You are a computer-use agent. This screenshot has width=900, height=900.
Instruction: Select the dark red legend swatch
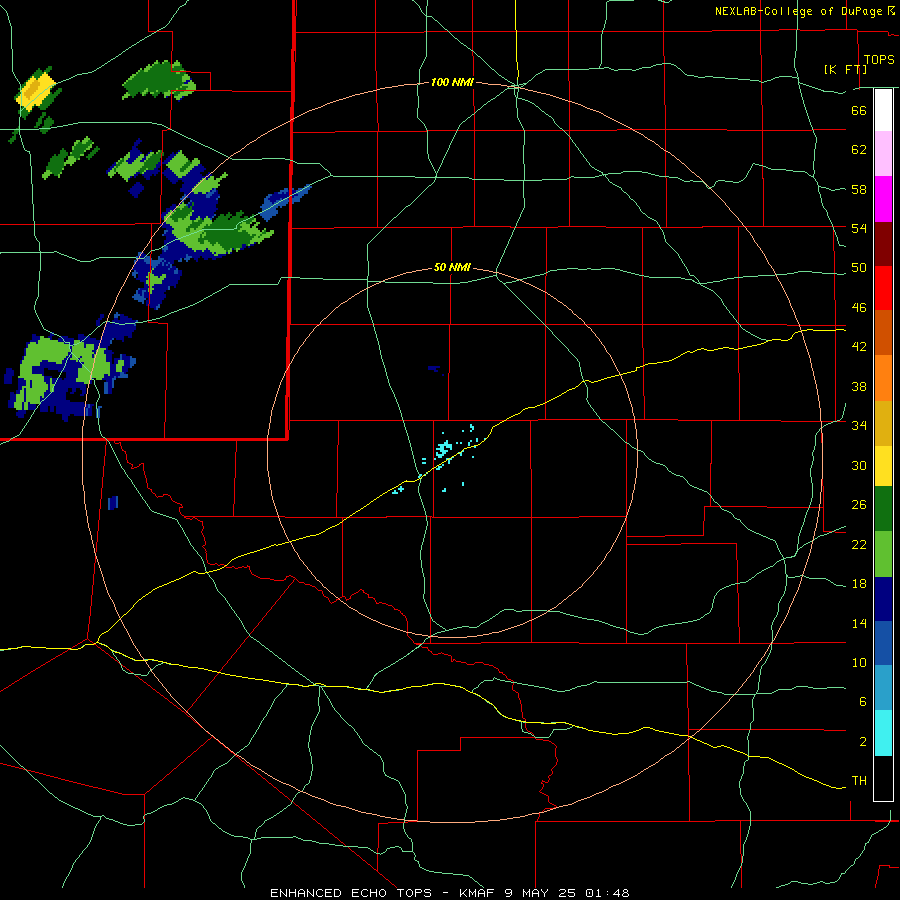click(x=883, y=243)
